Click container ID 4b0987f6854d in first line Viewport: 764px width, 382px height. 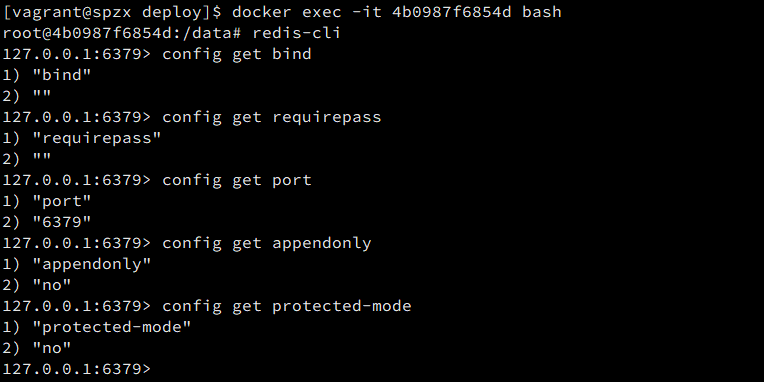click(x=452, y=12)
